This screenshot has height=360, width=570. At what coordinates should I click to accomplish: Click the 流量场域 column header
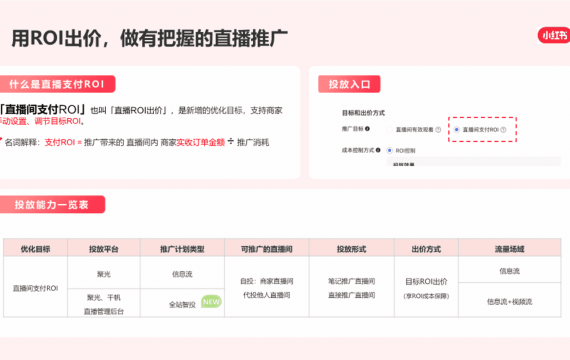509,249
